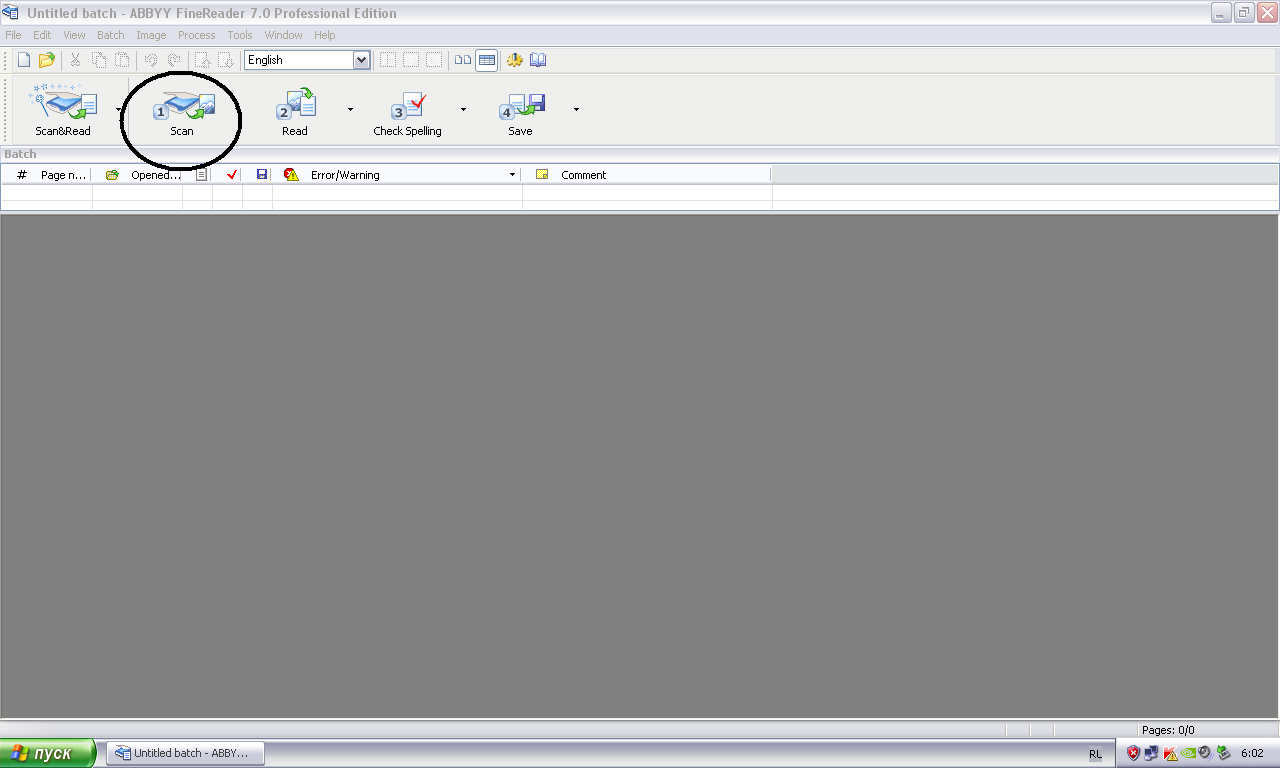Click the Redo toolbar icon

[x=174, y=60]
